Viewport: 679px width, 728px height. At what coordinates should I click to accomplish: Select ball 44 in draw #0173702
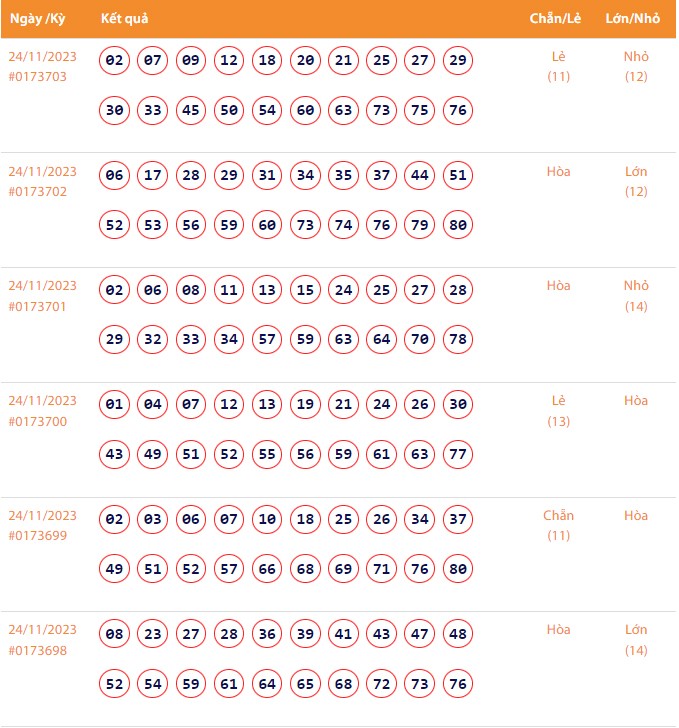coord(420,176)
